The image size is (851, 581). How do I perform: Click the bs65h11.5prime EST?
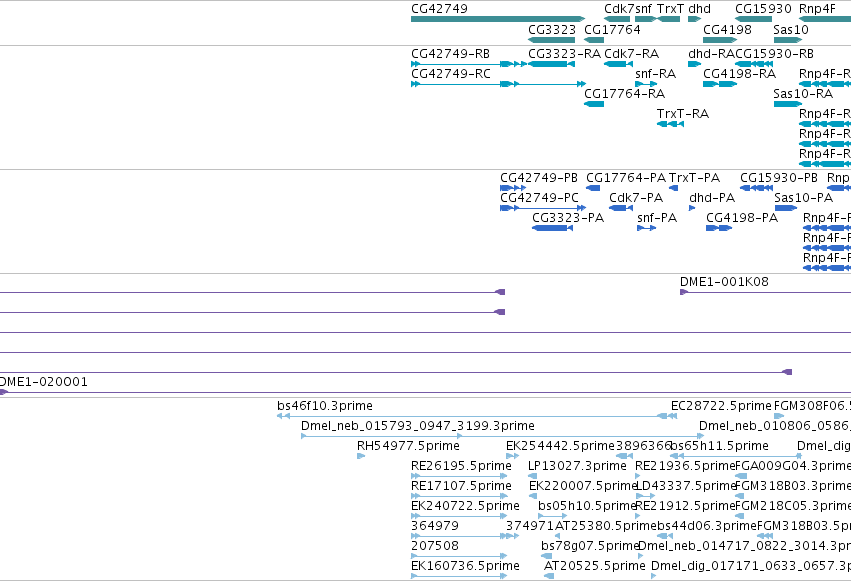click(735, 456)
